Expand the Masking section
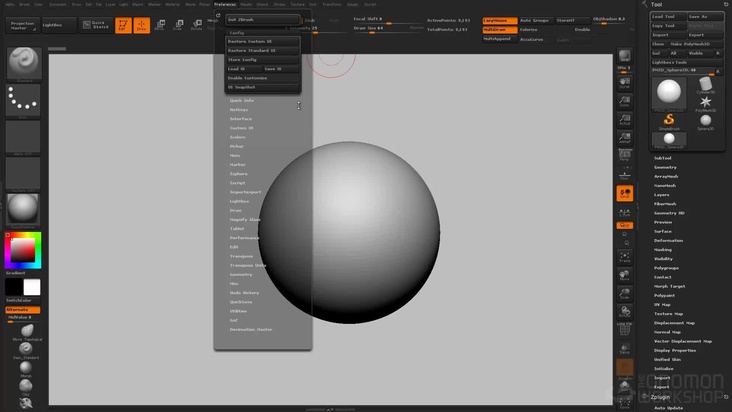Screen dimensions: 732x412 (663, 250)
